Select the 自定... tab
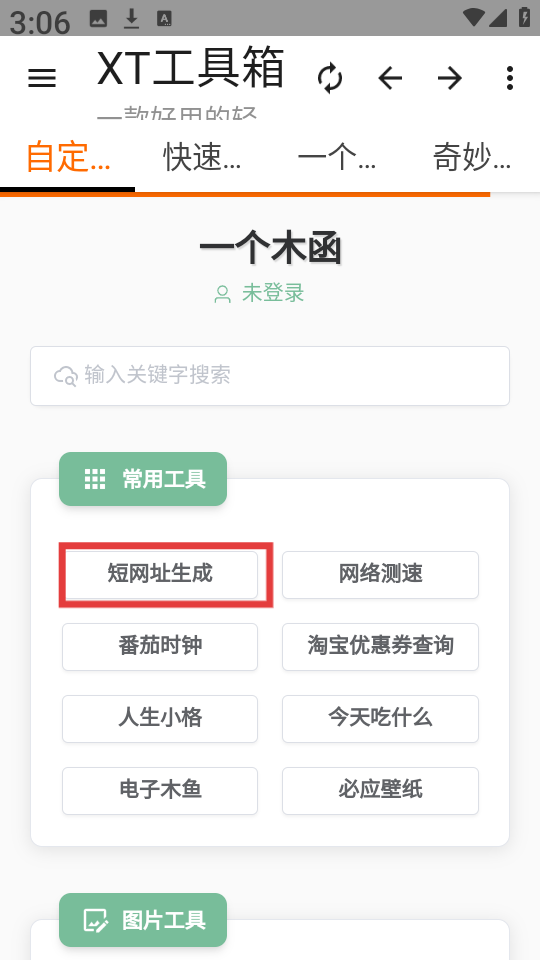The height and width of the screenshot is (960, 540). tap(67, 157)
